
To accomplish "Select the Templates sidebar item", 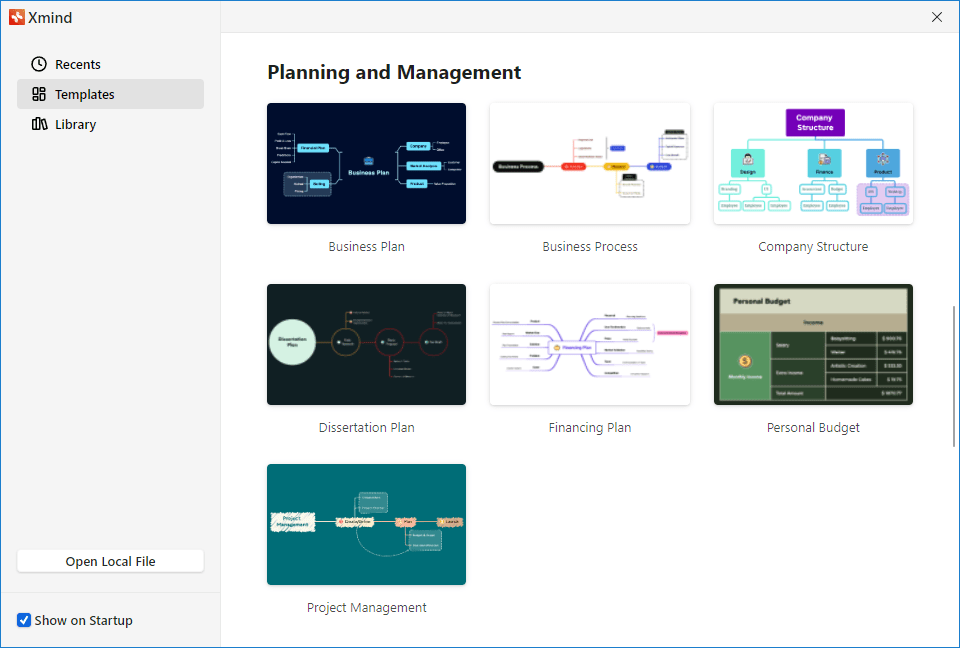I will (110, 94).
